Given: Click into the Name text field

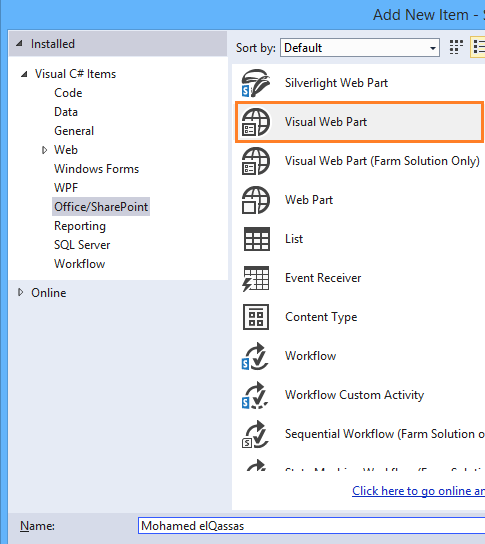Looking at the screenshot, I should (312, 526).
